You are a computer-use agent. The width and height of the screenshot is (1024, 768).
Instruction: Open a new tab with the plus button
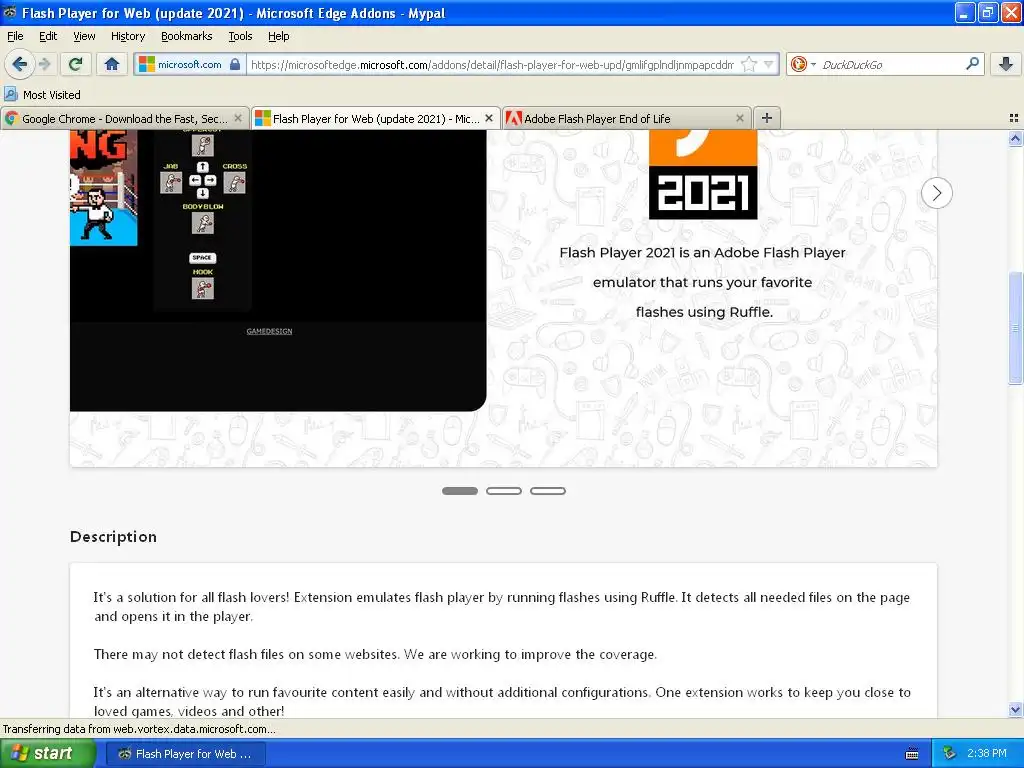point(767,118)
